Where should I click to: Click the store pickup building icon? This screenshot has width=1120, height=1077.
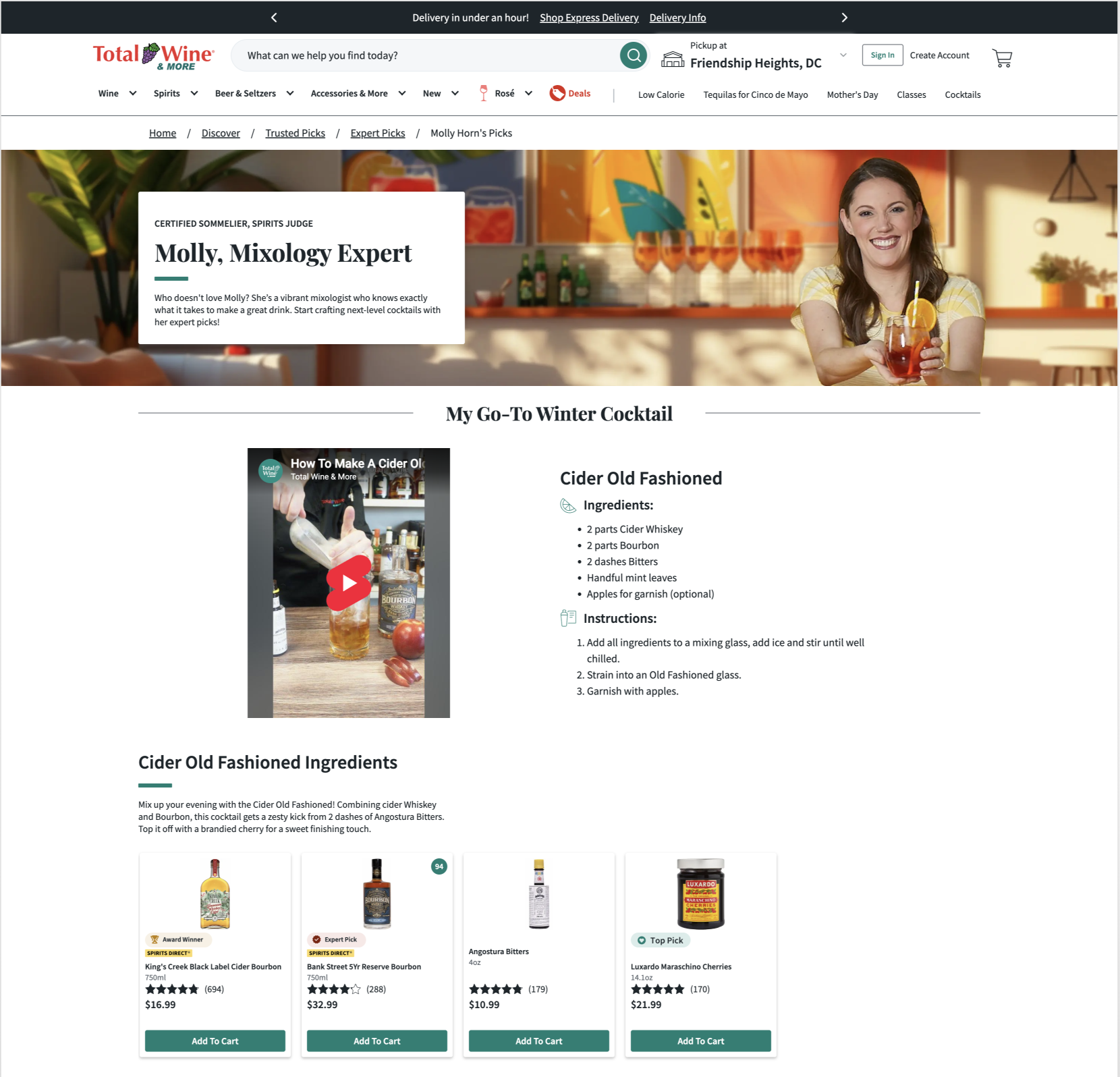[x=673, y=59]
